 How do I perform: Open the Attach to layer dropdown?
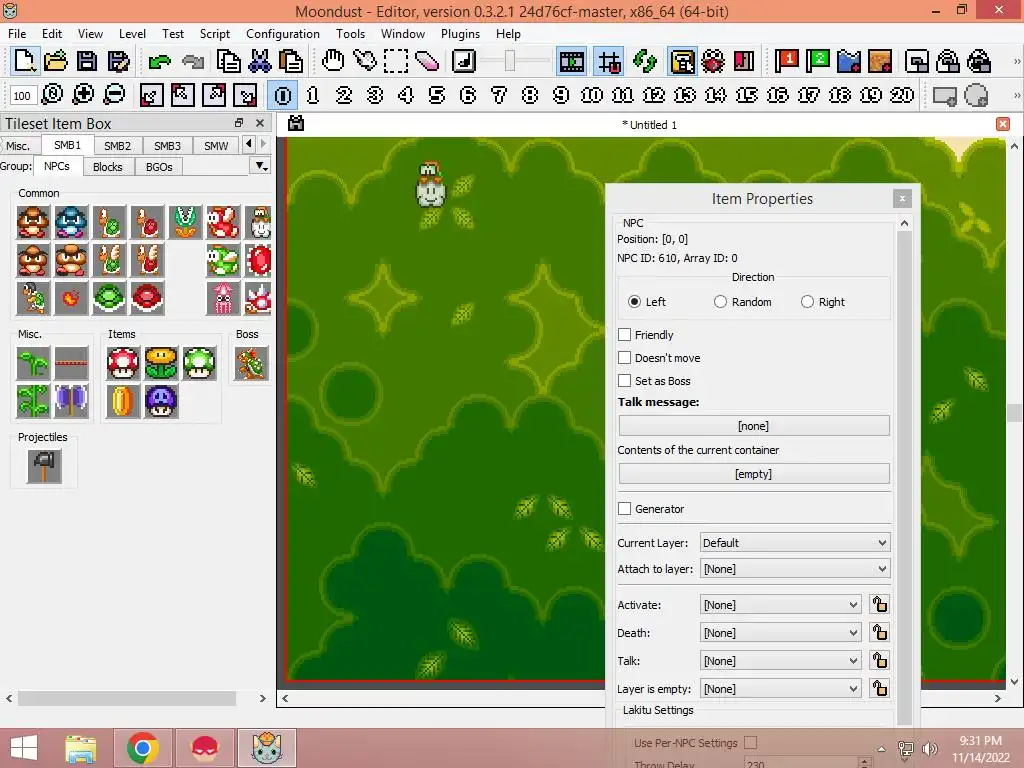[795, 569]
